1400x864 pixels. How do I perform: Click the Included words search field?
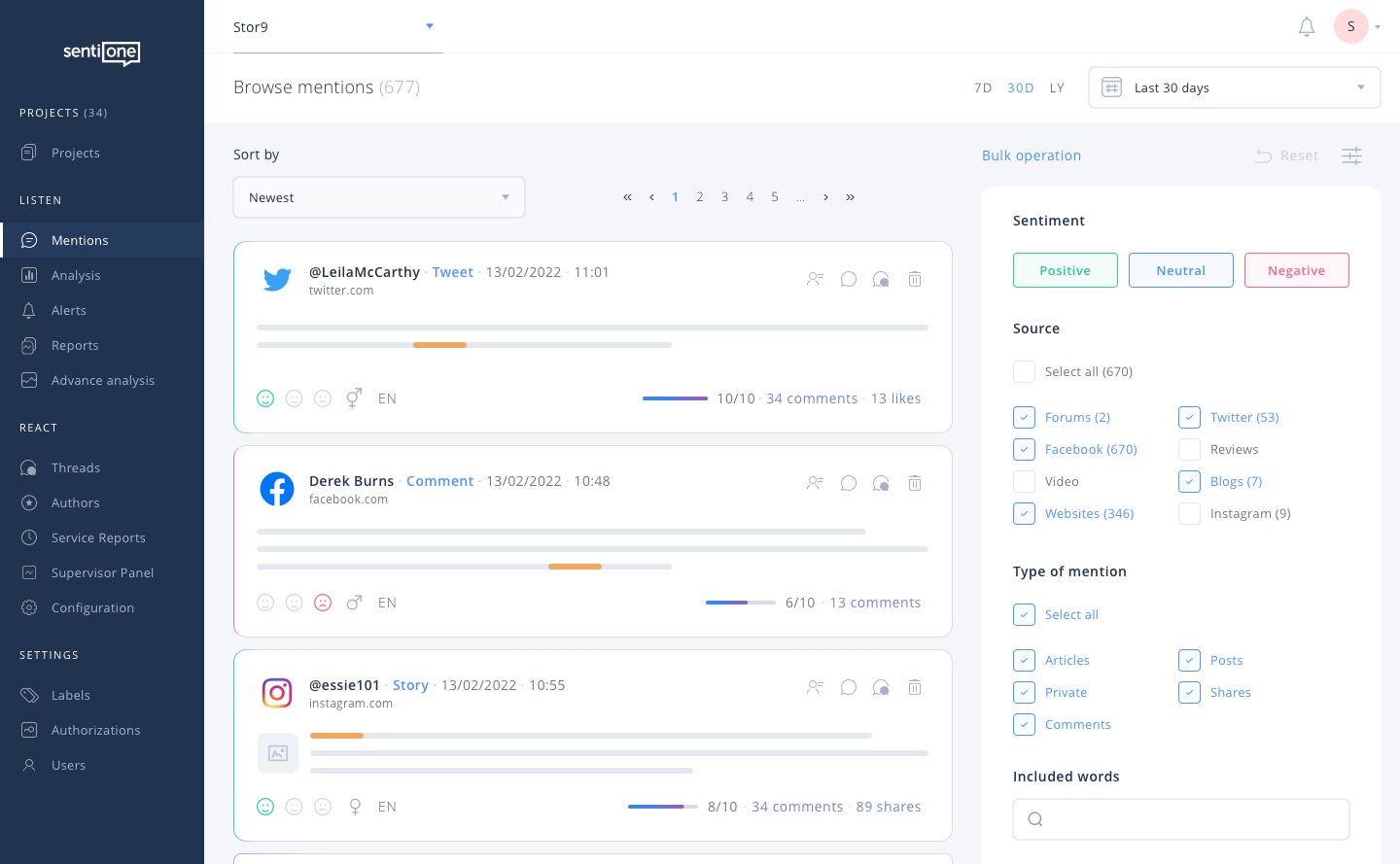click(1180, 819)
